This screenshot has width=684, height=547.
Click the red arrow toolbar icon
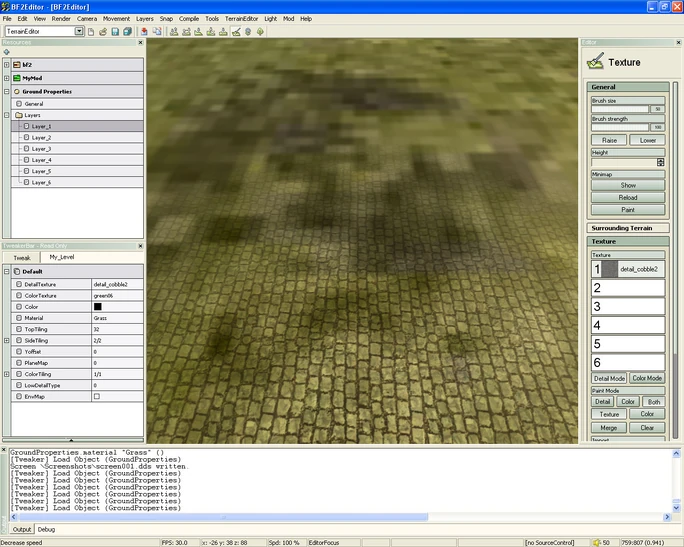coord(144,31)
